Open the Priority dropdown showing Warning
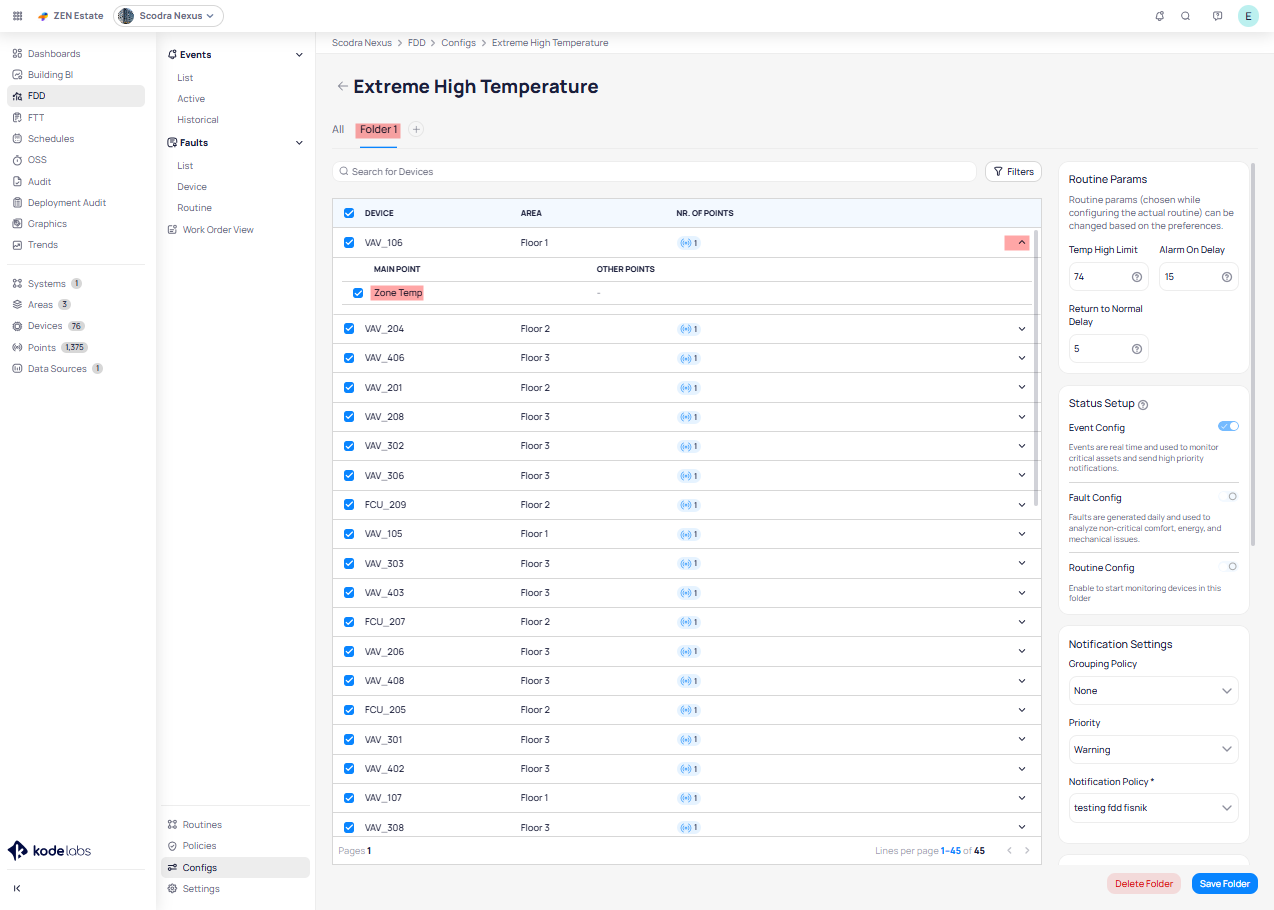1274x910 pixels. tap(1153, 750)
